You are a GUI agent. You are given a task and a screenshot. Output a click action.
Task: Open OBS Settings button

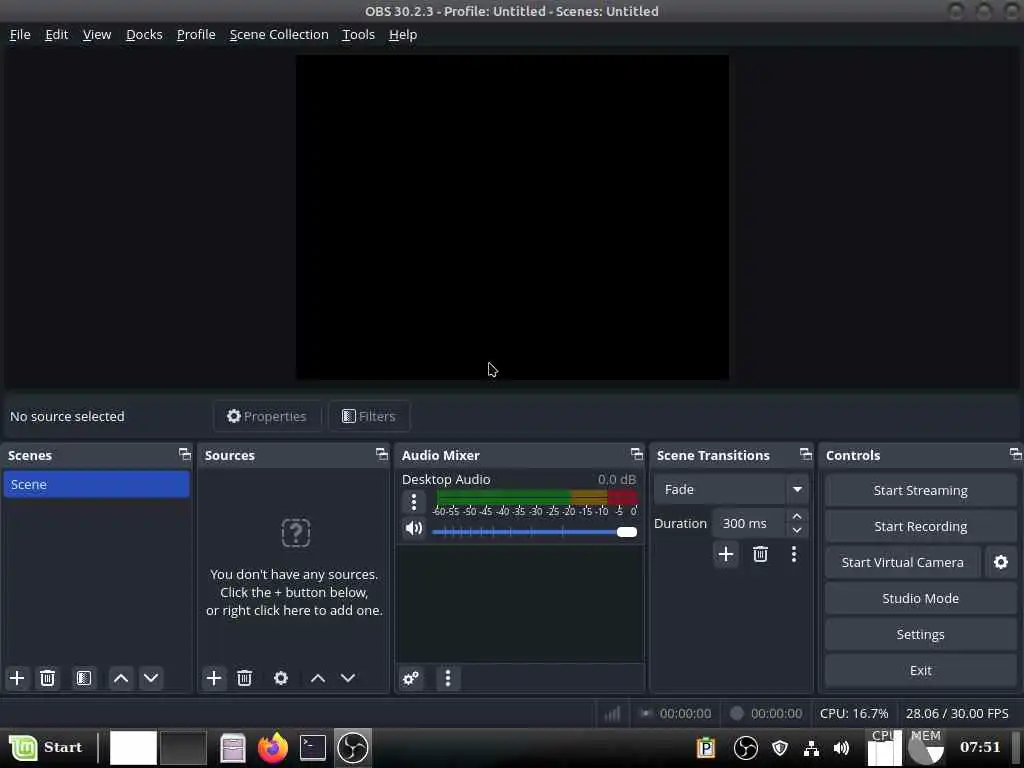click(920, 634)
